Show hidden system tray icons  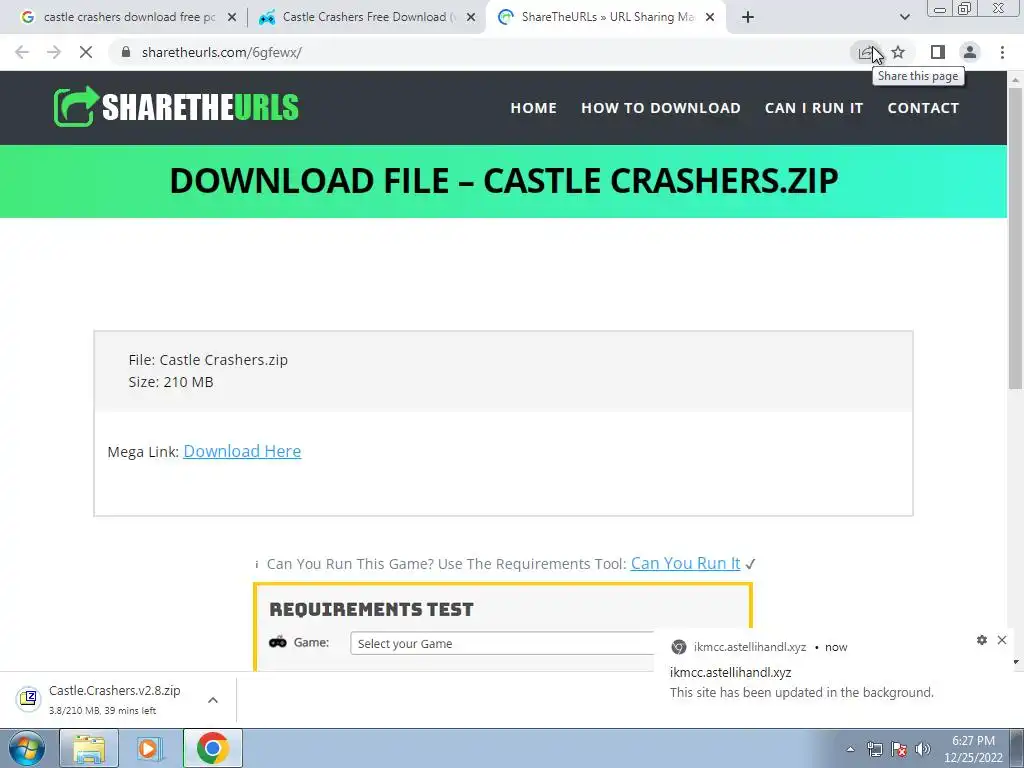850,749
